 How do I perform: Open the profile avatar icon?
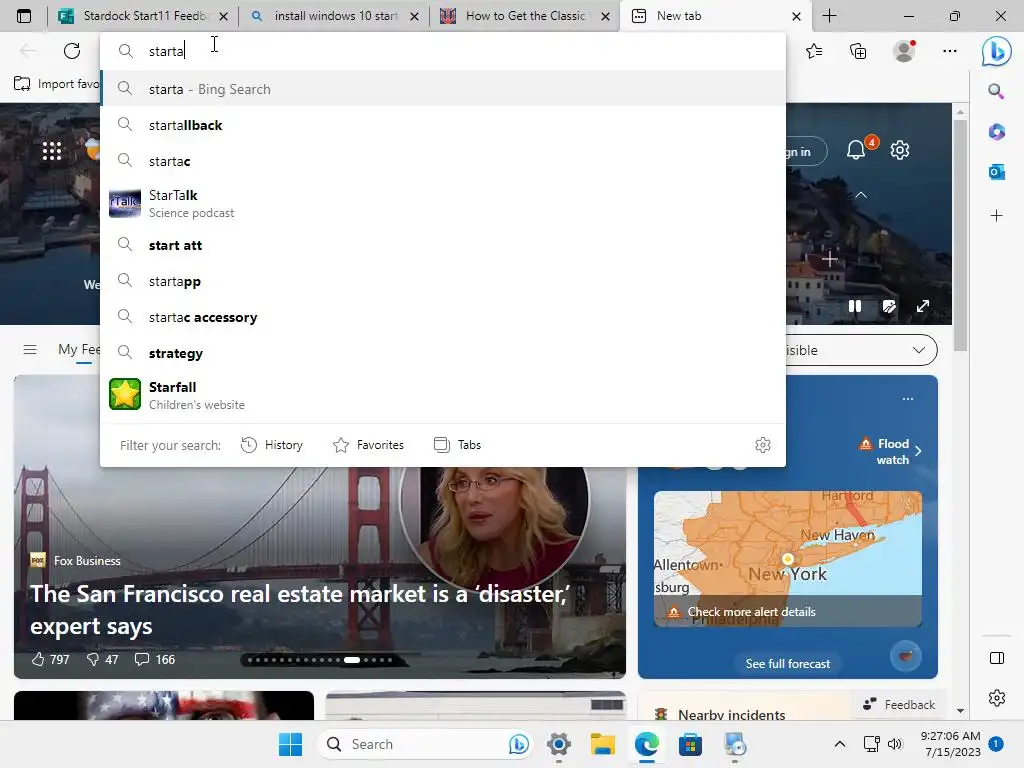904,51
